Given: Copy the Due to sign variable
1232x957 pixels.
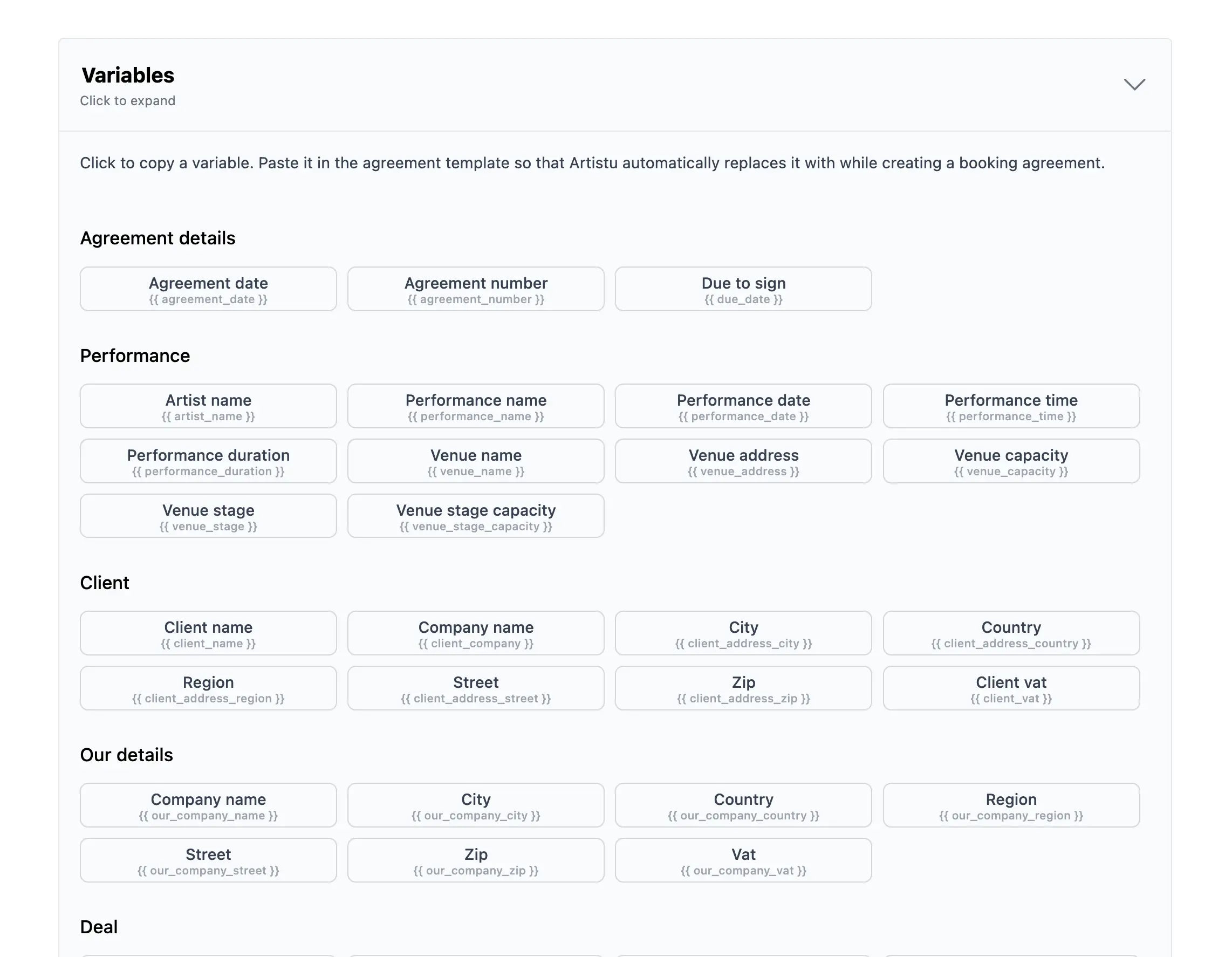Looking at the screenshot, I should pyautogui.click(x=743, y=289).
